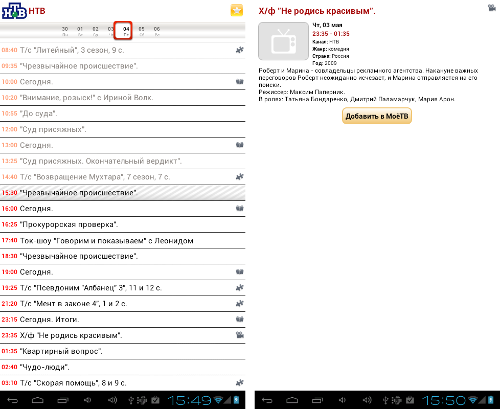
Task: Tap the TV placeholder thumbnail in the details
Action: 283,41
